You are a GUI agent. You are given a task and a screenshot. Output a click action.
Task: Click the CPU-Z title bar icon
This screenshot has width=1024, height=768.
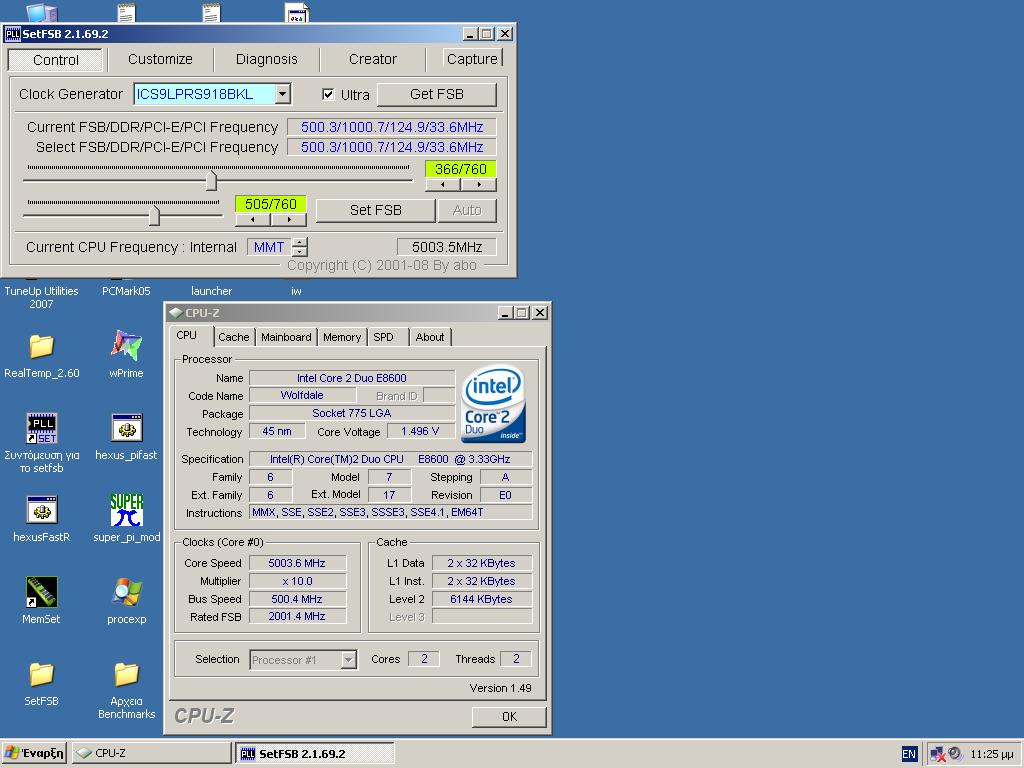[176, 313]
